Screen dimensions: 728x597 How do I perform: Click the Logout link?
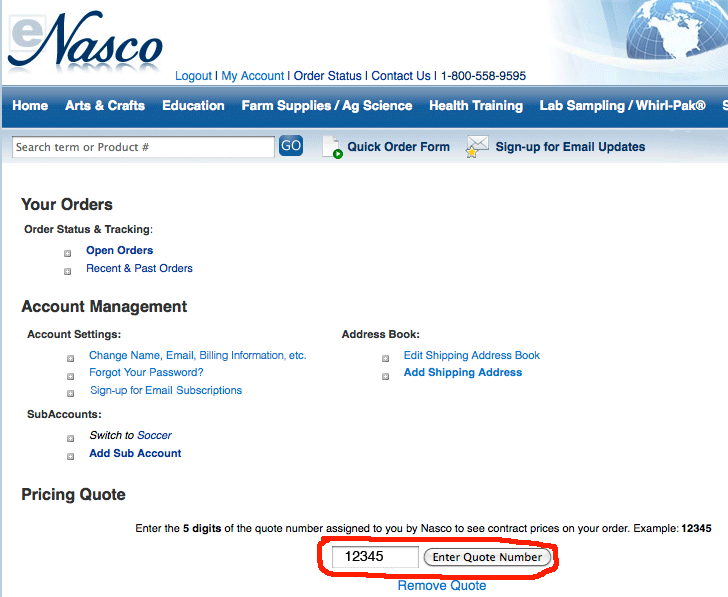[193, 76]
